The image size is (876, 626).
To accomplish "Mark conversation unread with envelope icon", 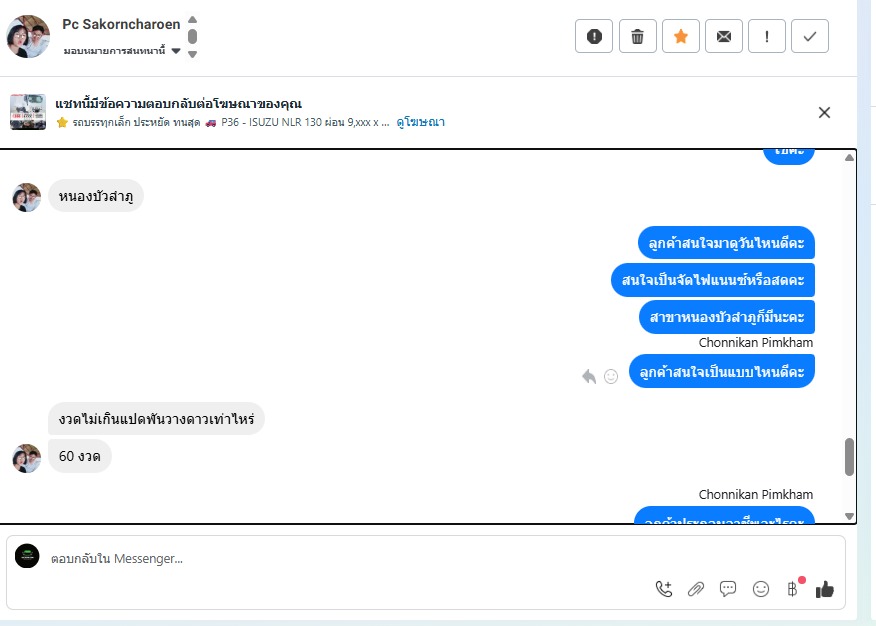I will point(723,36).
